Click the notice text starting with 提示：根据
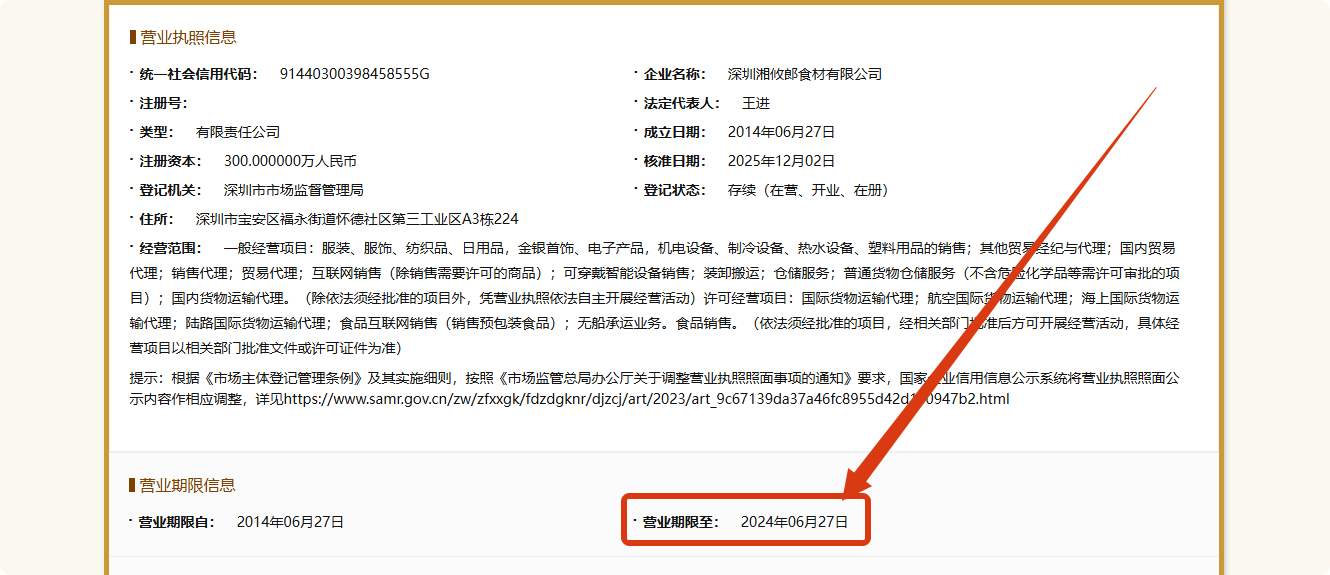Screen dimensions: 1330x575 pos(655,388)
